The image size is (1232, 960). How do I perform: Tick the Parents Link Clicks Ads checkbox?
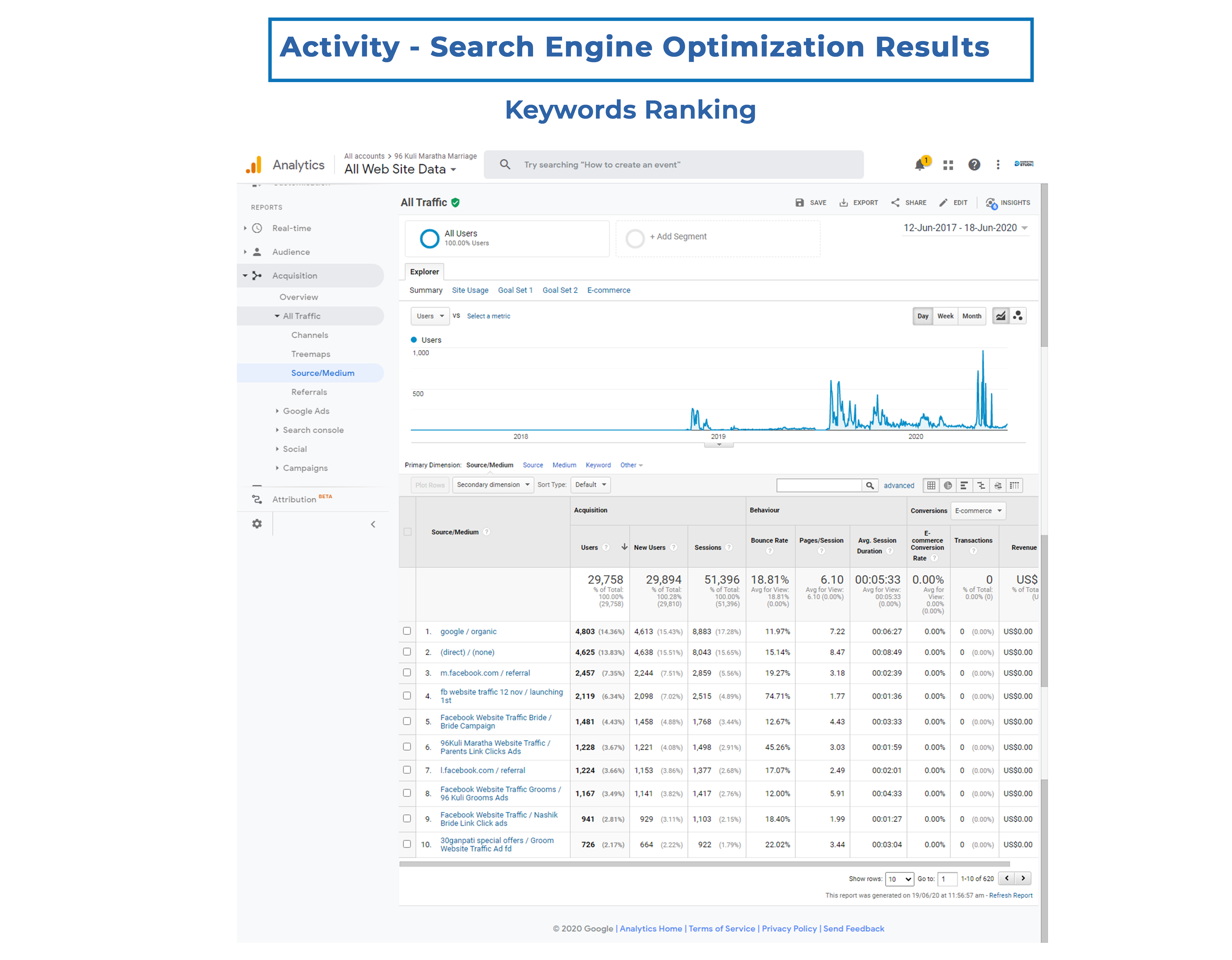(x=407, y=746)
